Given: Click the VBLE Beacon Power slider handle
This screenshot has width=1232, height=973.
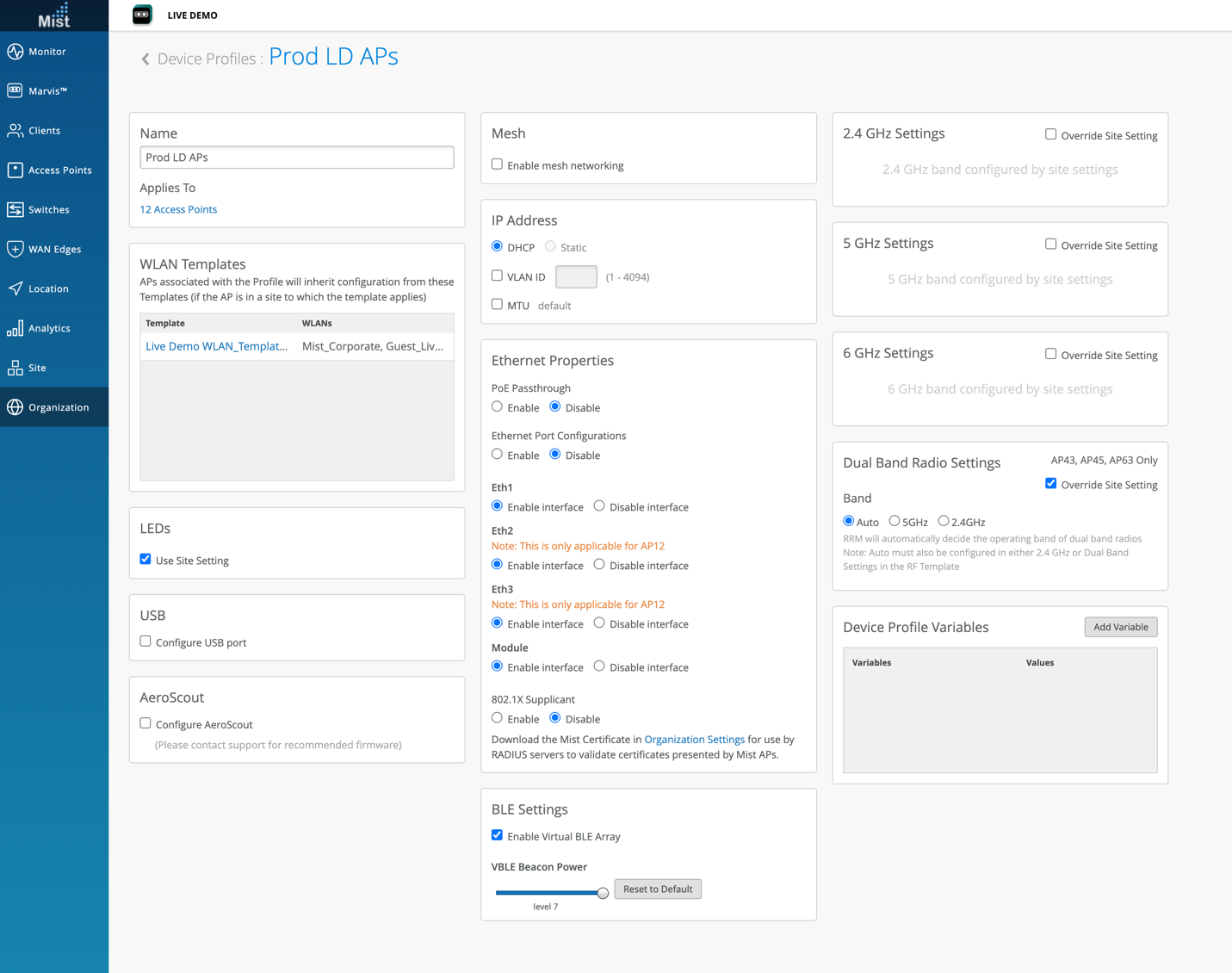Looking at the screenshot, I should [603, 893].
